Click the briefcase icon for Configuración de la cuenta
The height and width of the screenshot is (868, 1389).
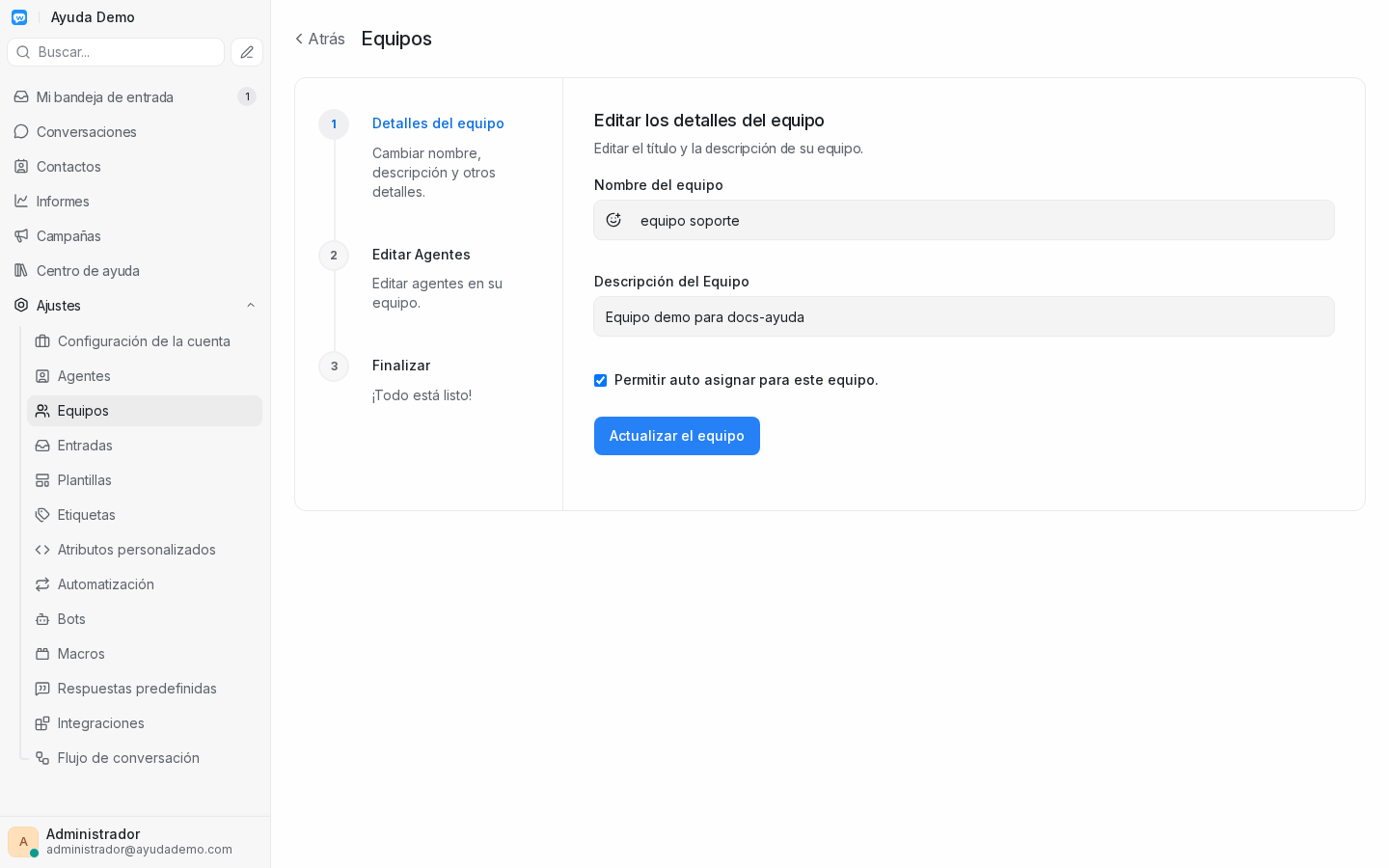[42, 341]
